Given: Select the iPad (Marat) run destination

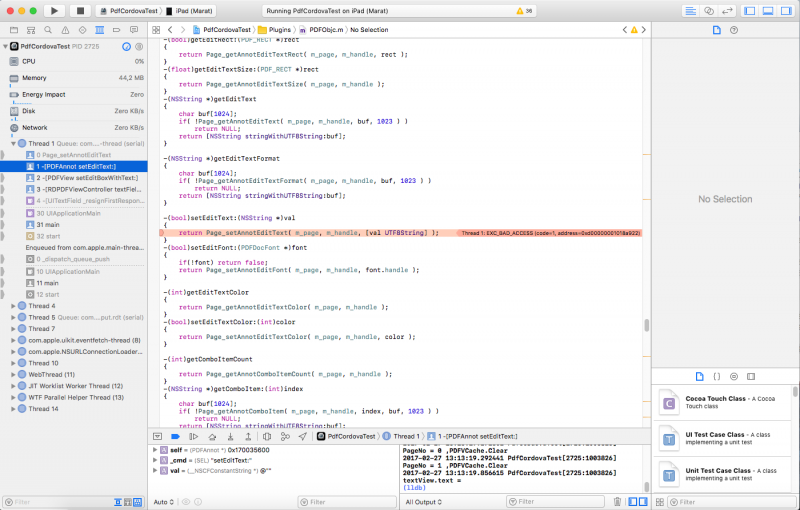Looking at the screenshot, I should pyautogui.click(x=197, y=10).
